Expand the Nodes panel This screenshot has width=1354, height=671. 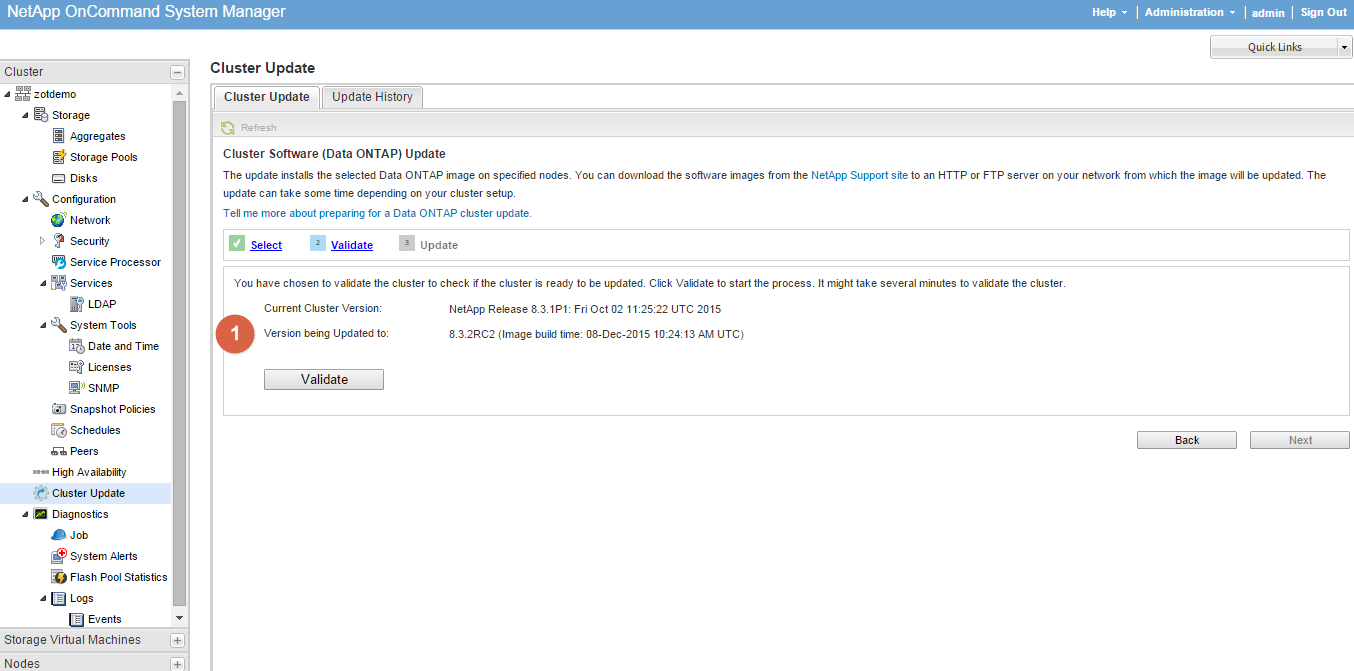tap(178, 664)
